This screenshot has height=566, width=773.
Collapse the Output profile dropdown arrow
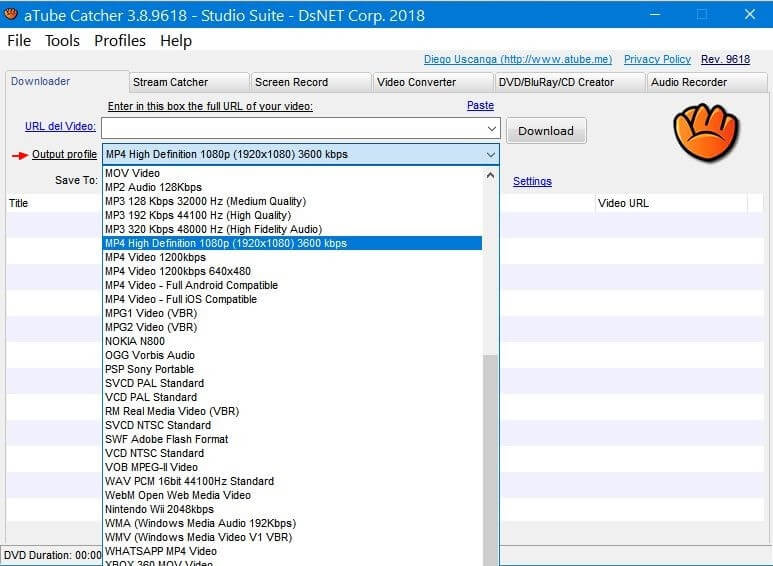point(491,154)
